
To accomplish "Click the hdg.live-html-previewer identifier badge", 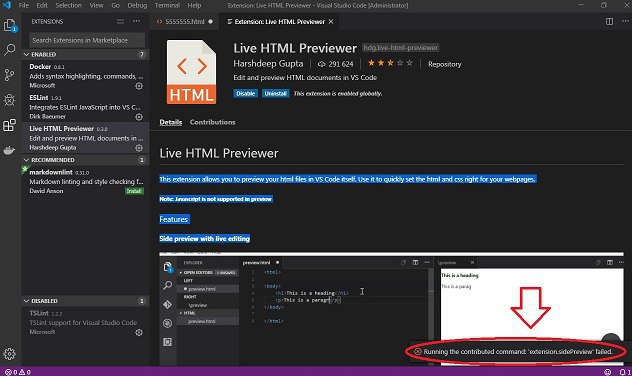I will 400,48.
